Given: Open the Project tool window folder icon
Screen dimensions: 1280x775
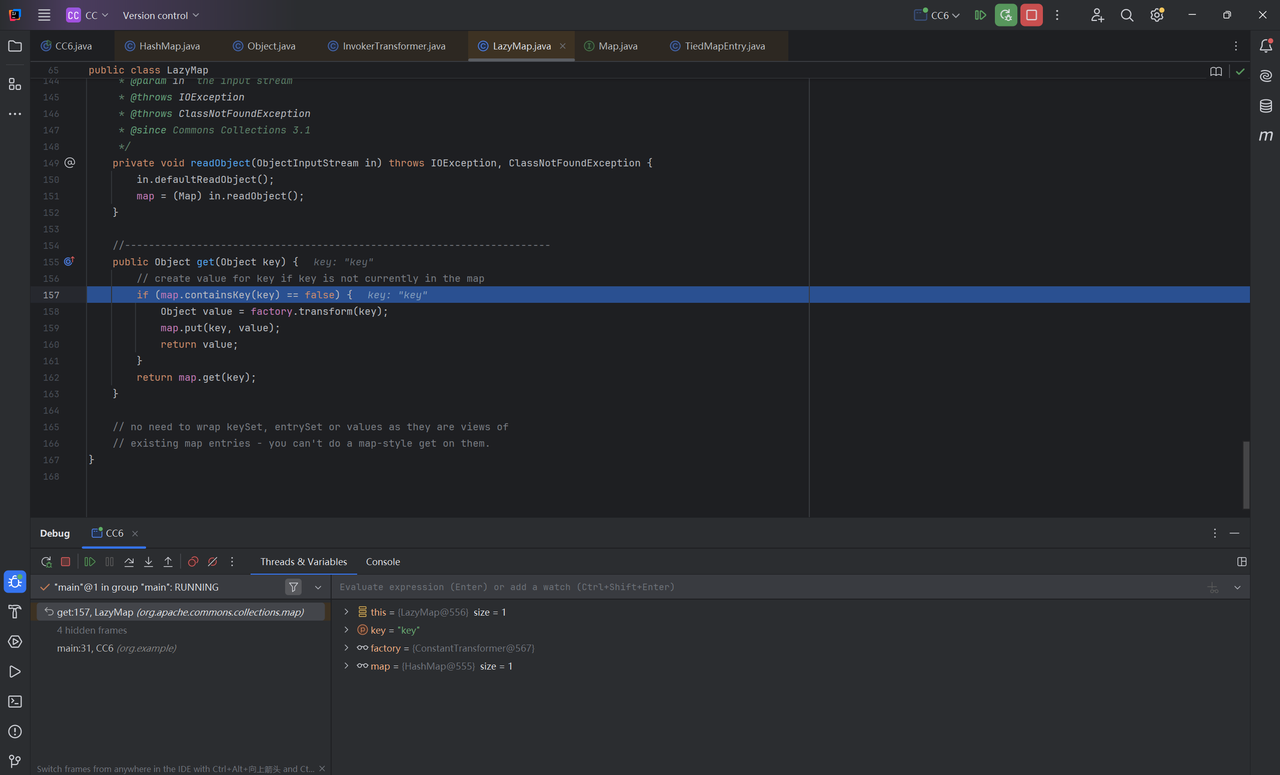Looking at the screenshot, I should [x=14, y=46].
